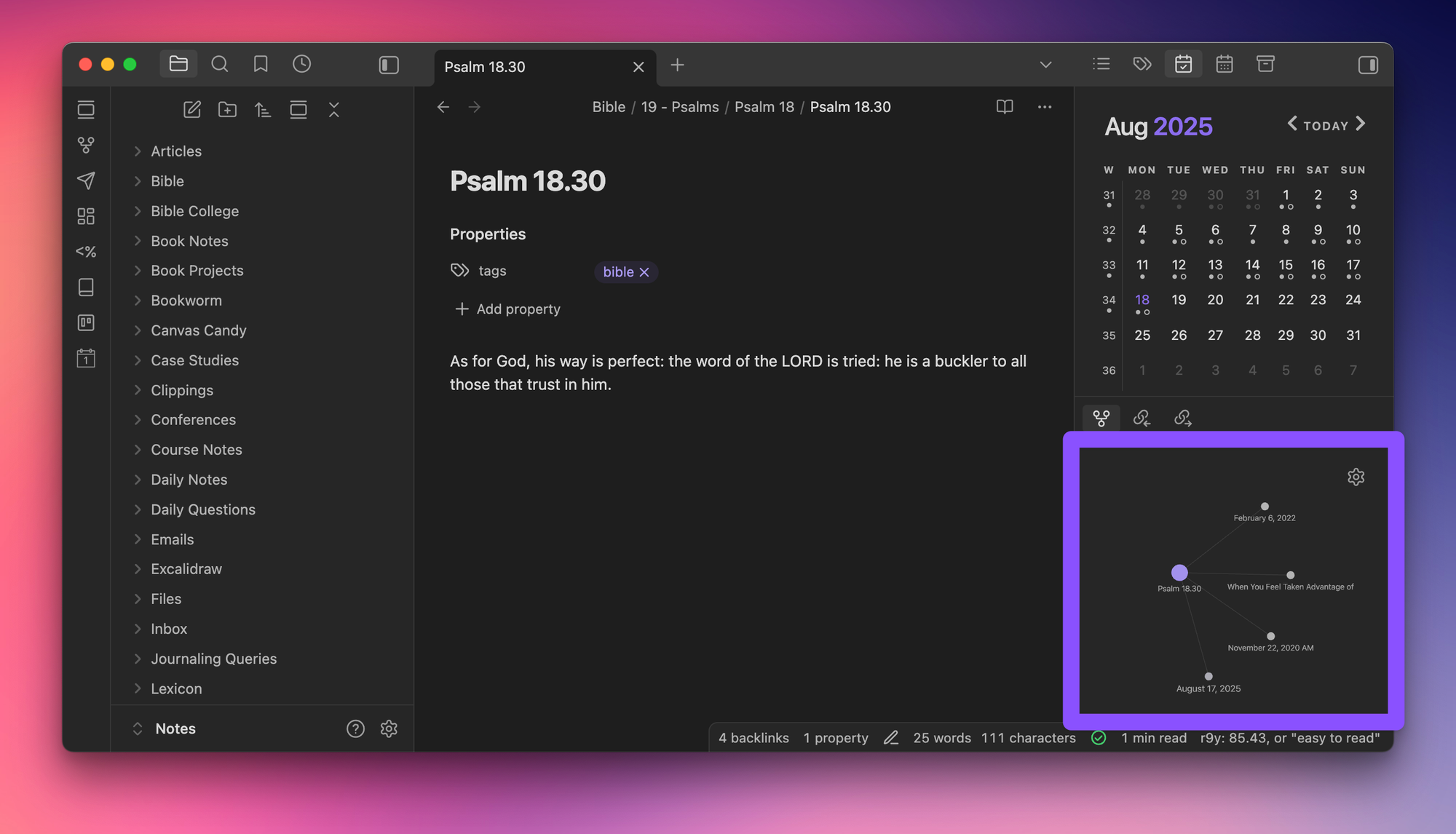Open the tags pane icon
Image resolution: width=1456 pixels, height=834 pixels.
pyautogui.click(x=1142, y=64)
